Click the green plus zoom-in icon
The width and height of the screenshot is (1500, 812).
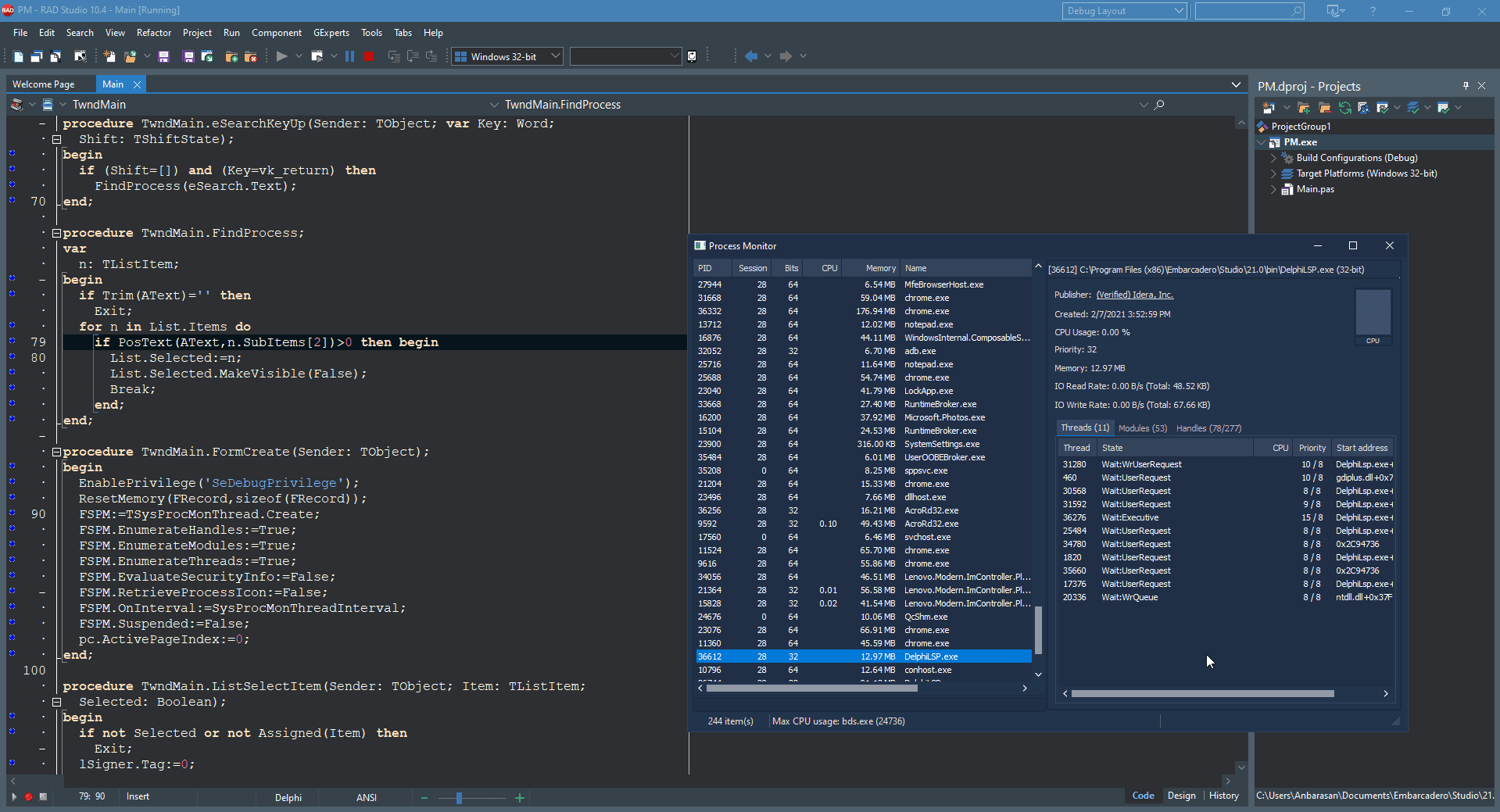(520, 798)
